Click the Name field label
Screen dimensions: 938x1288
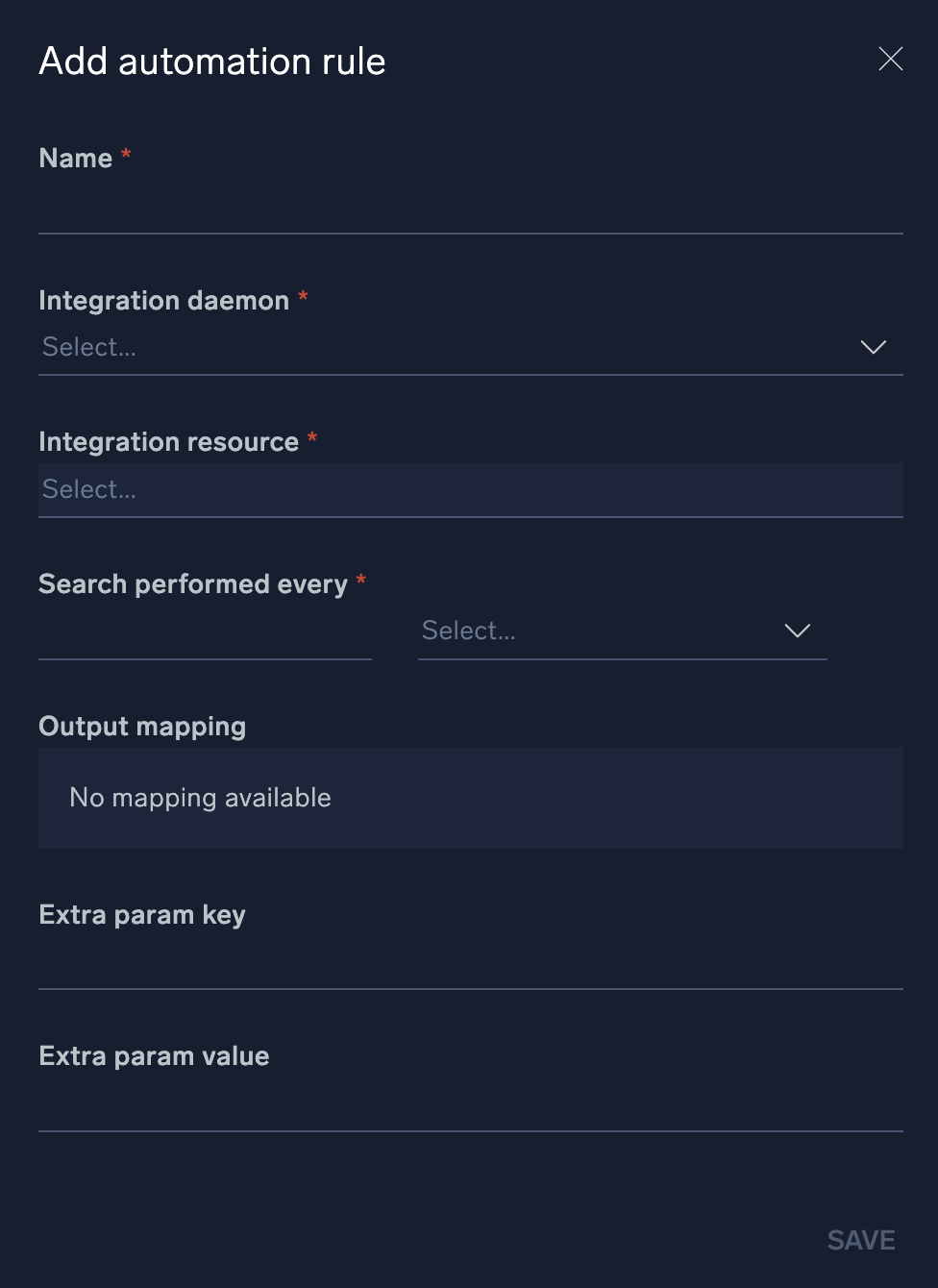tap(76, 159)
